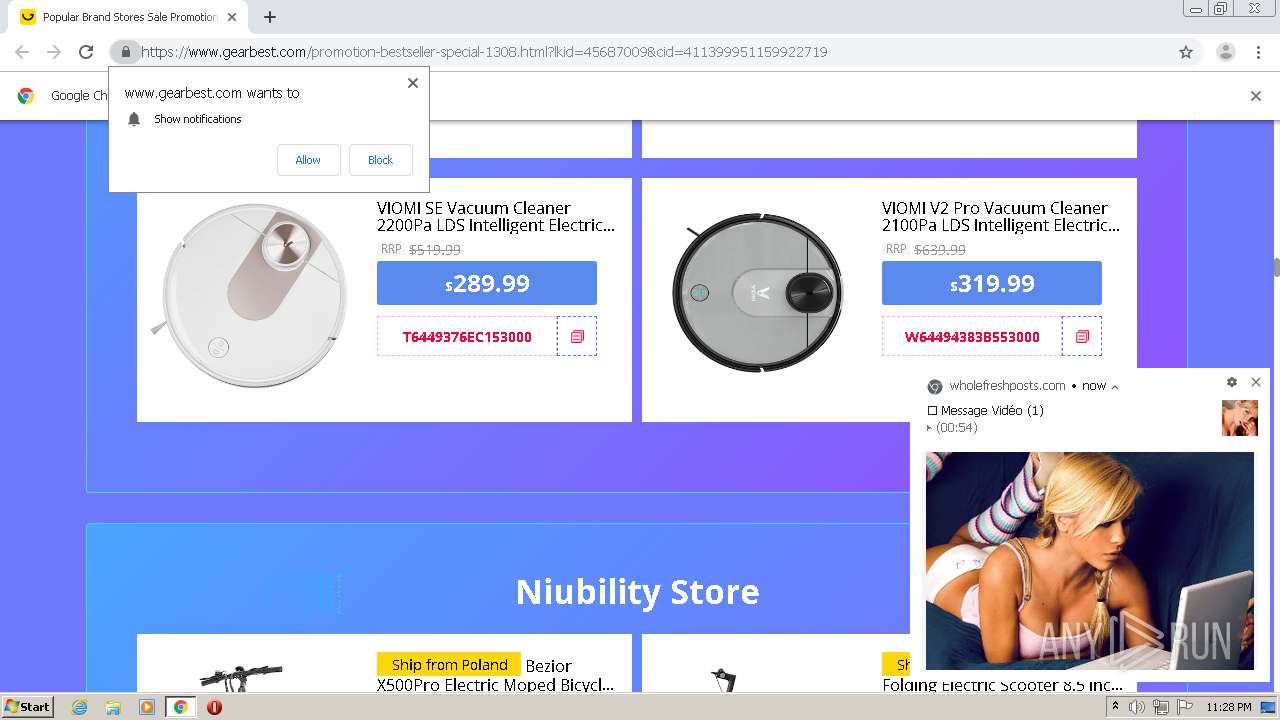Screen dimensions: 1280x720
Task: Open VIOMI V2 Pro Vacuum Cleaner title link
Action: [x=1001, y=217]
